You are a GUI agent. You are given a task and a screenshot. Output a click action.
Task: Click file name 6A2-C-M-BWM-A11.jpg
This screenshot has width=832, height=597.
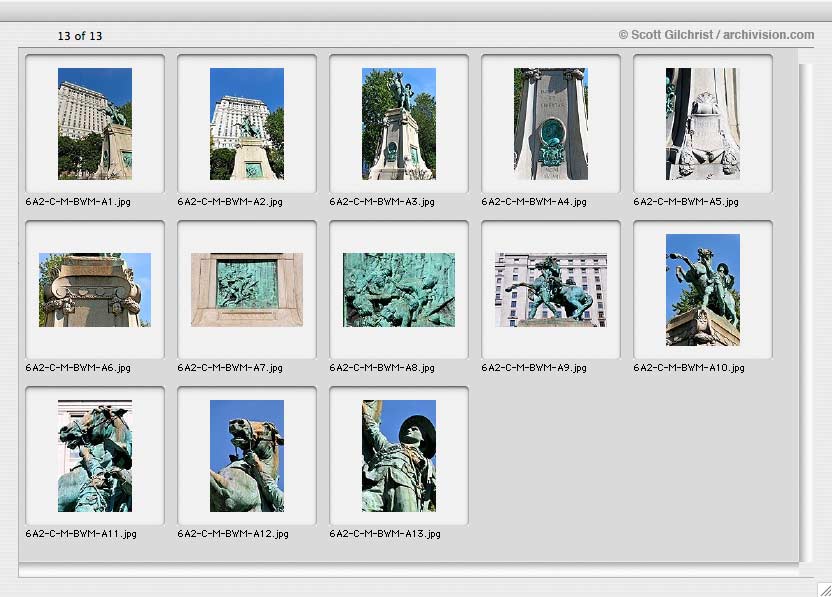(81, 534)
